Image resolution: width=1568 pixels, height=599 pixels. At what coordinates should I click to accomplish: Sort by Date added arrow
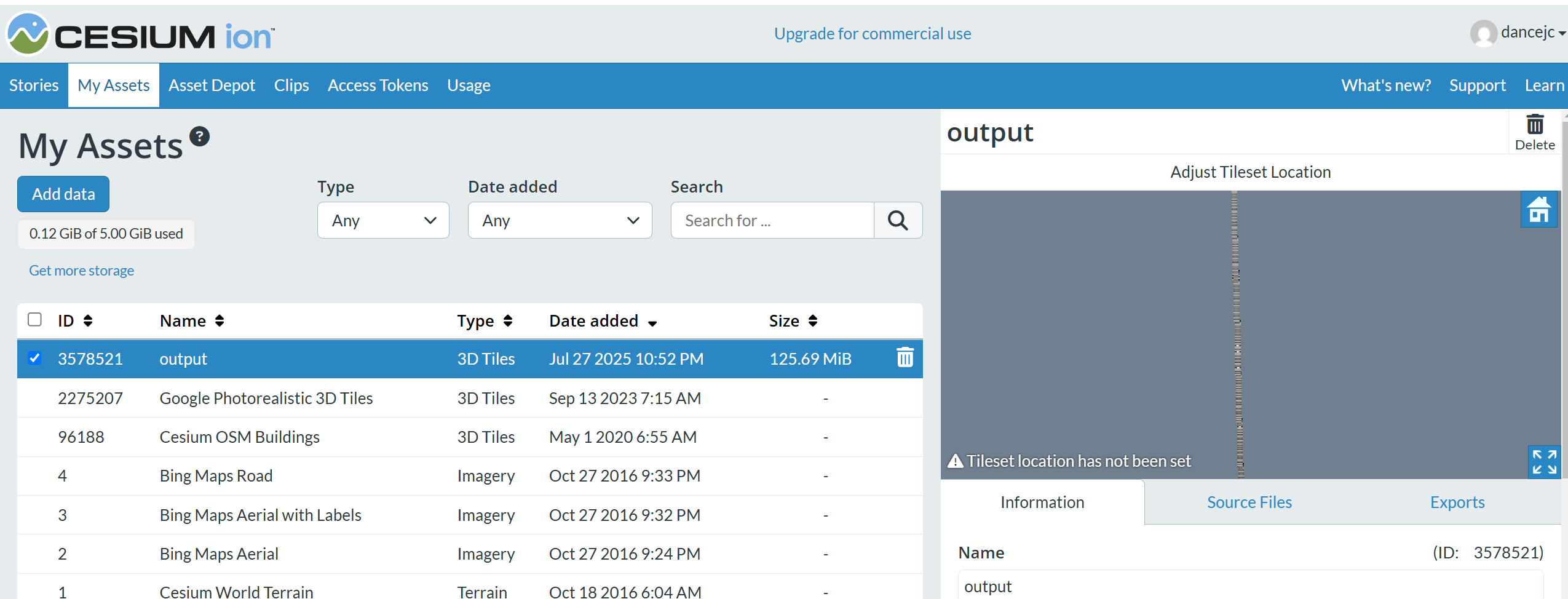click(652, 323)
